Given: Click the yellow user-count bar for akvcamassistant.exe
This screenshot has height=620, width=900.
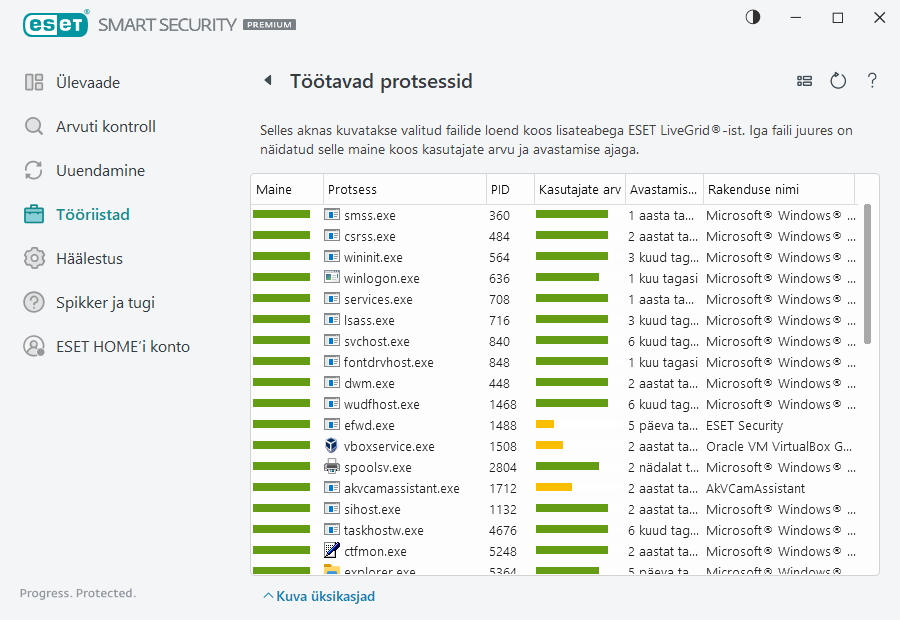Looking at the screenshot, I should [x=553, y=488].
